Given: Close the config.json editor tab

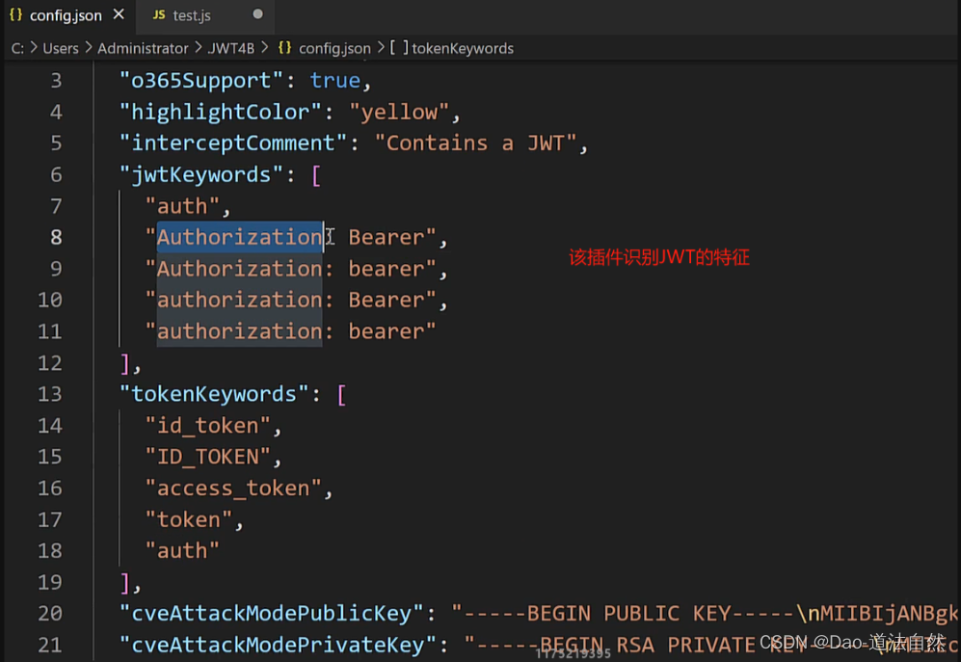Looking at the screenshot, I should 119,16.
